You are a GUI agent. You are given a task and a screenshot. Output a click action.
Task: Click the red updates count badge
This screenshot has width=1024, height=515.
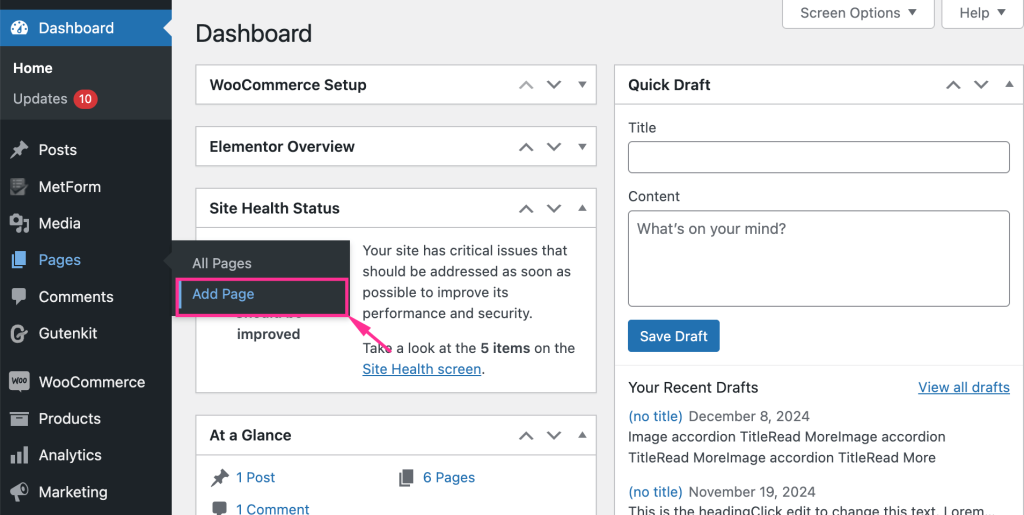(85, 99)
